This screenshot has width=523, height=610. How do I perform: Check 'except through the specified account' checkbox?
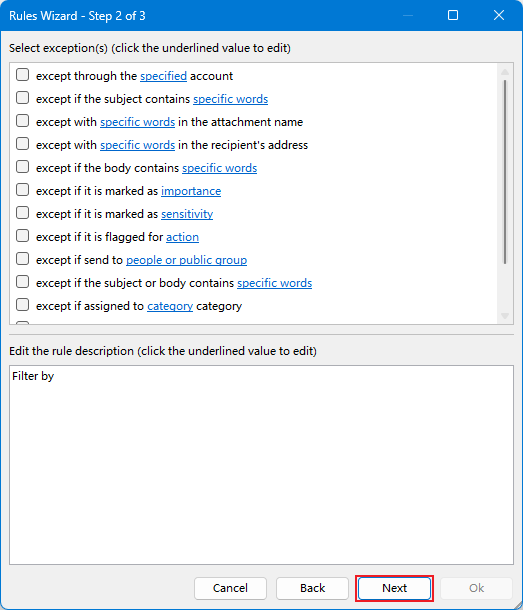[x=23, y=75]
